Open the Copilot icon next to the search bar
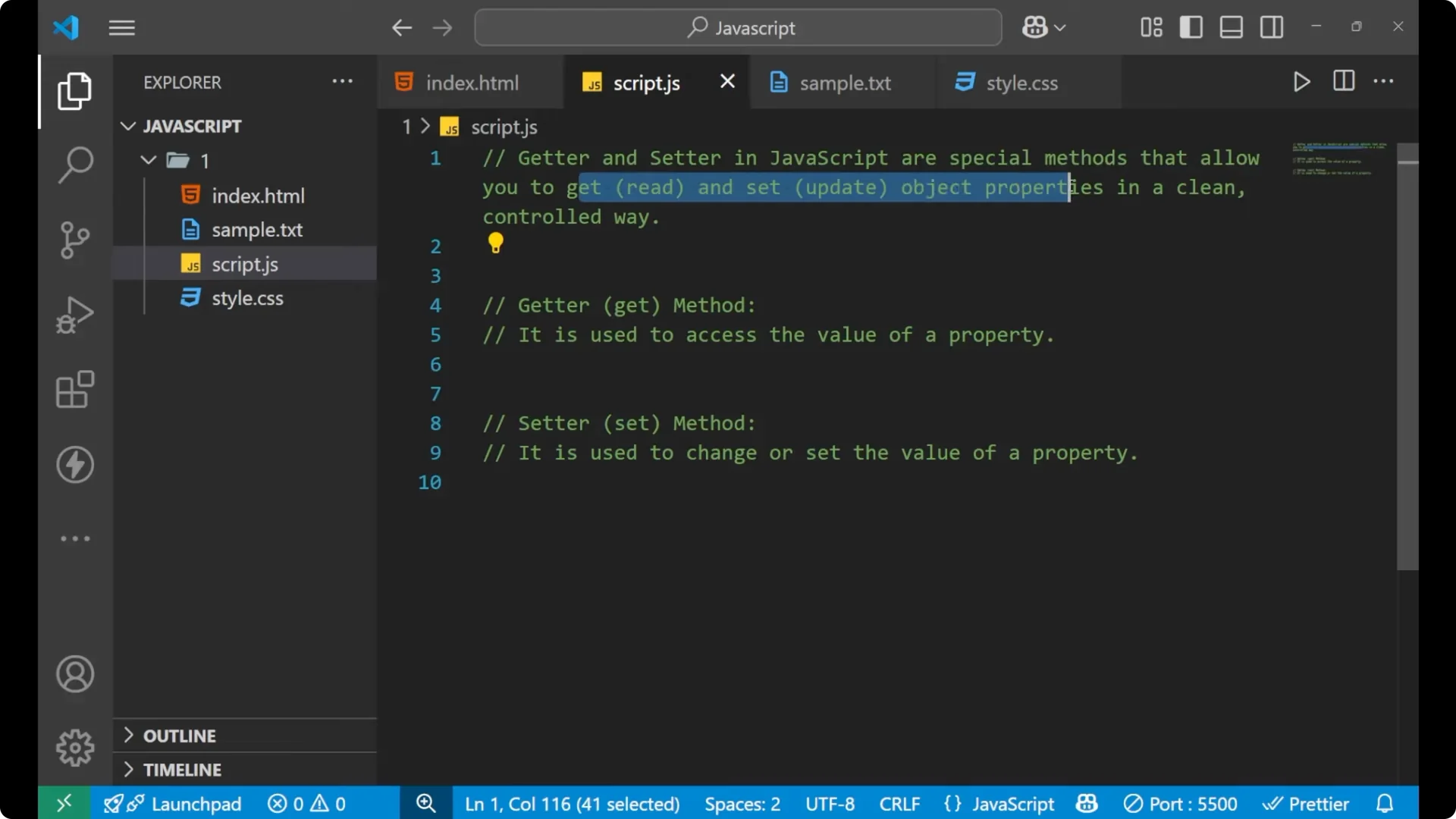This screenshot has width=1456, height=819. [x=1035, y=27]
